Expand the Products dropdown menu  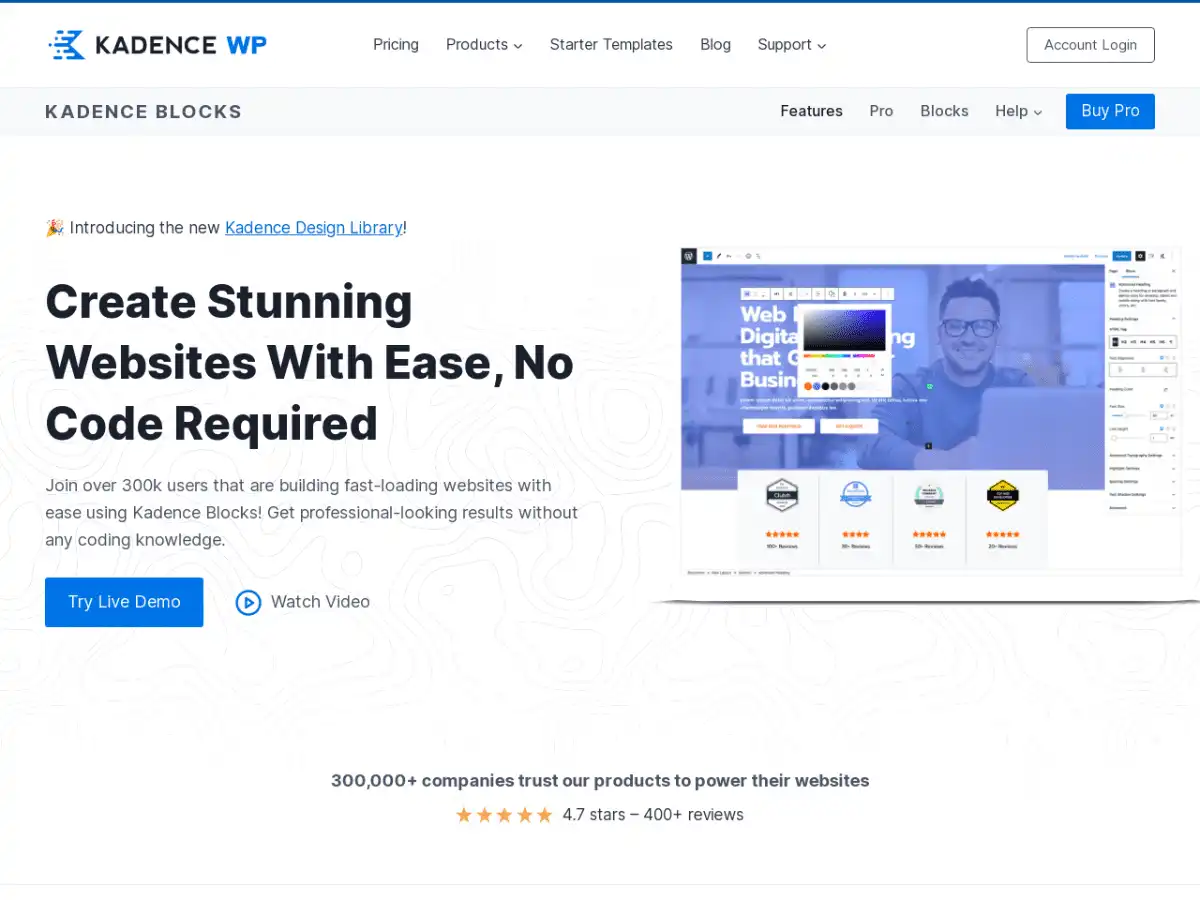[x=484, y=45]
